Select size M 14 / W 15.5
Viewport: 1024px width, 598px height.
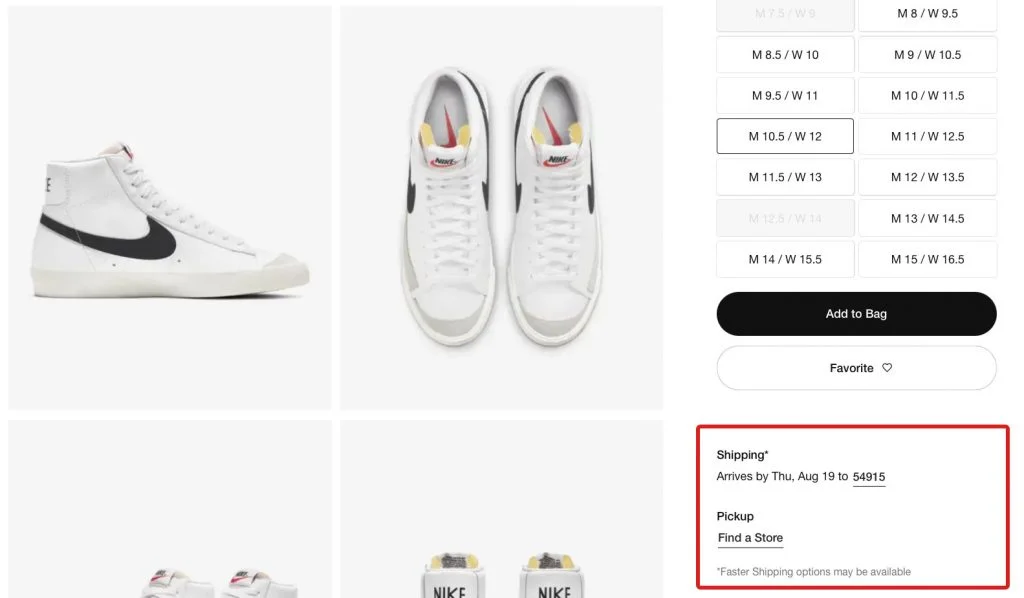[x=785, y=259]
